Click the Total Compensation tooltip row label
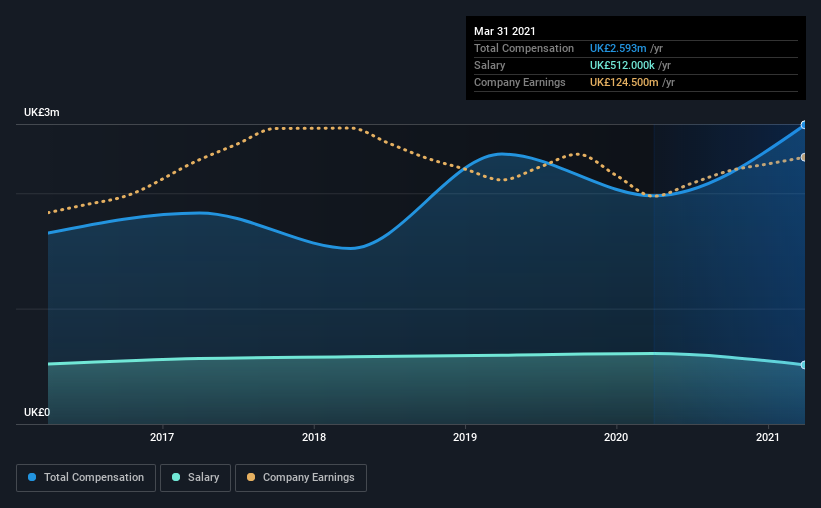This screenshot has width=821, height=508. 524,48
